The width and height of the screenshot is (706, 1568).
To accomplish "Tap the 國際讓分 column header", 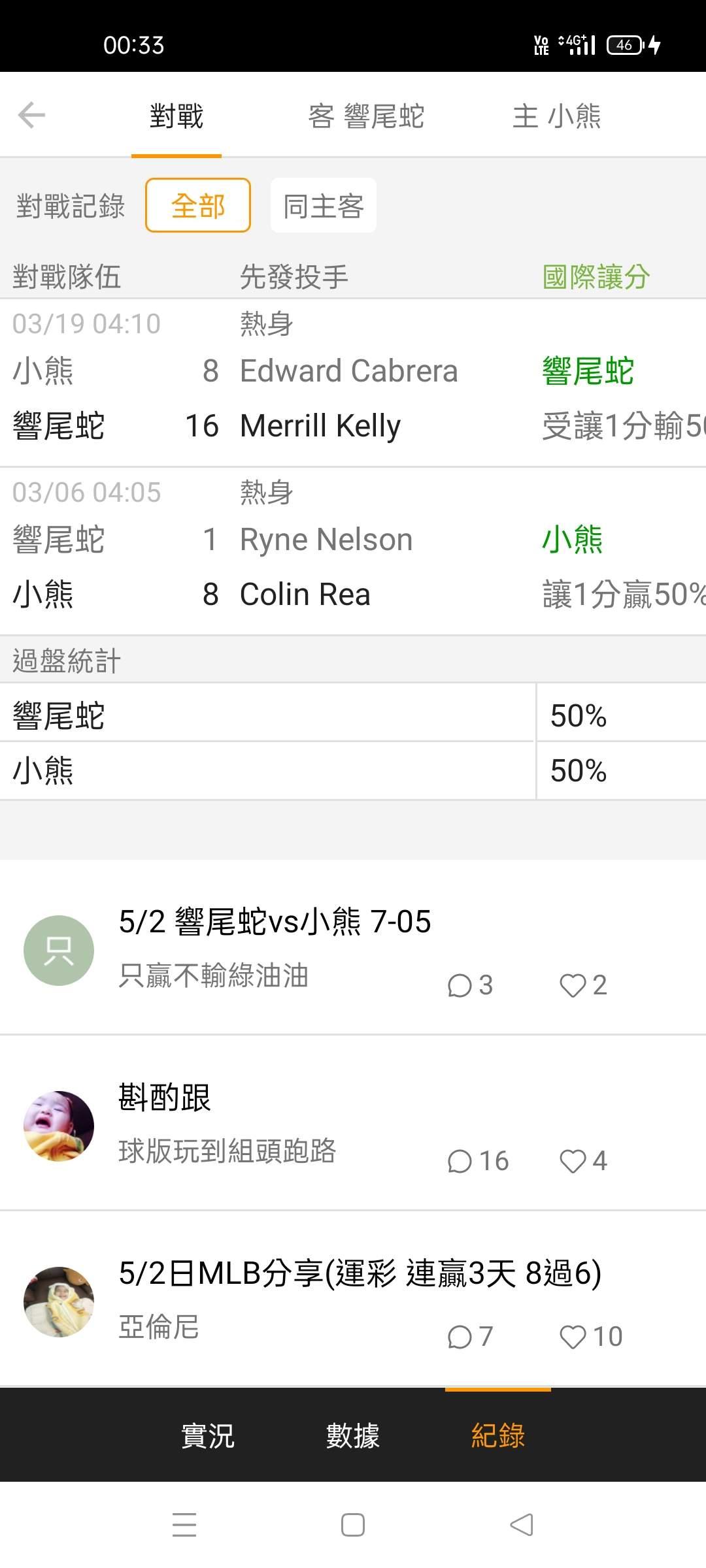I will click(596, 276).
